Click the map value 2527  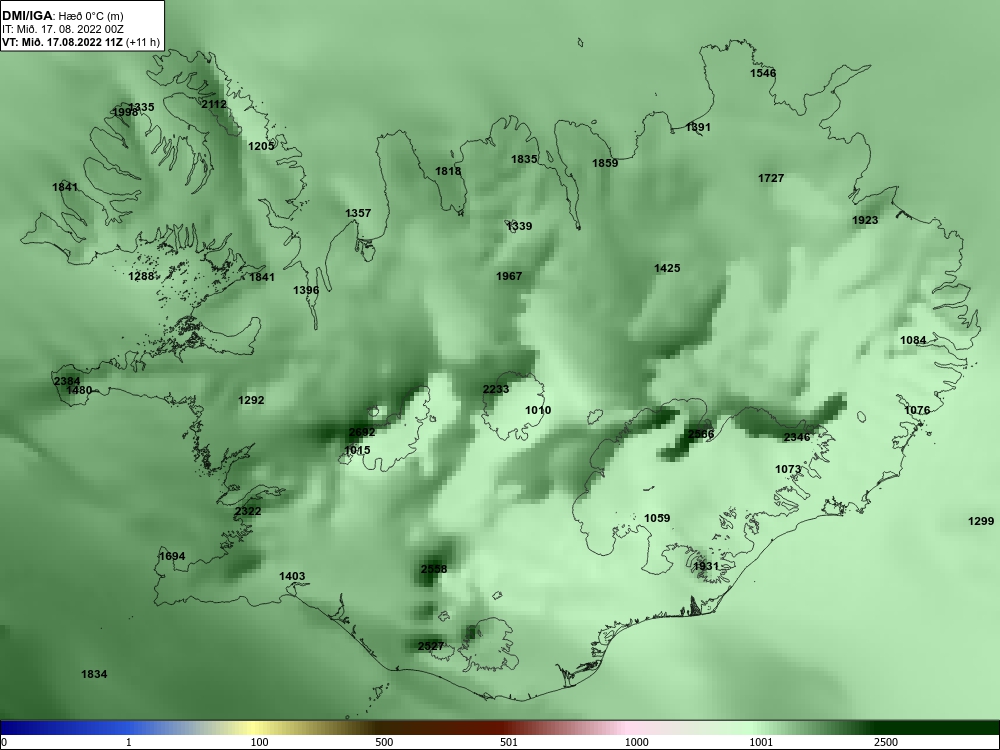430,646
